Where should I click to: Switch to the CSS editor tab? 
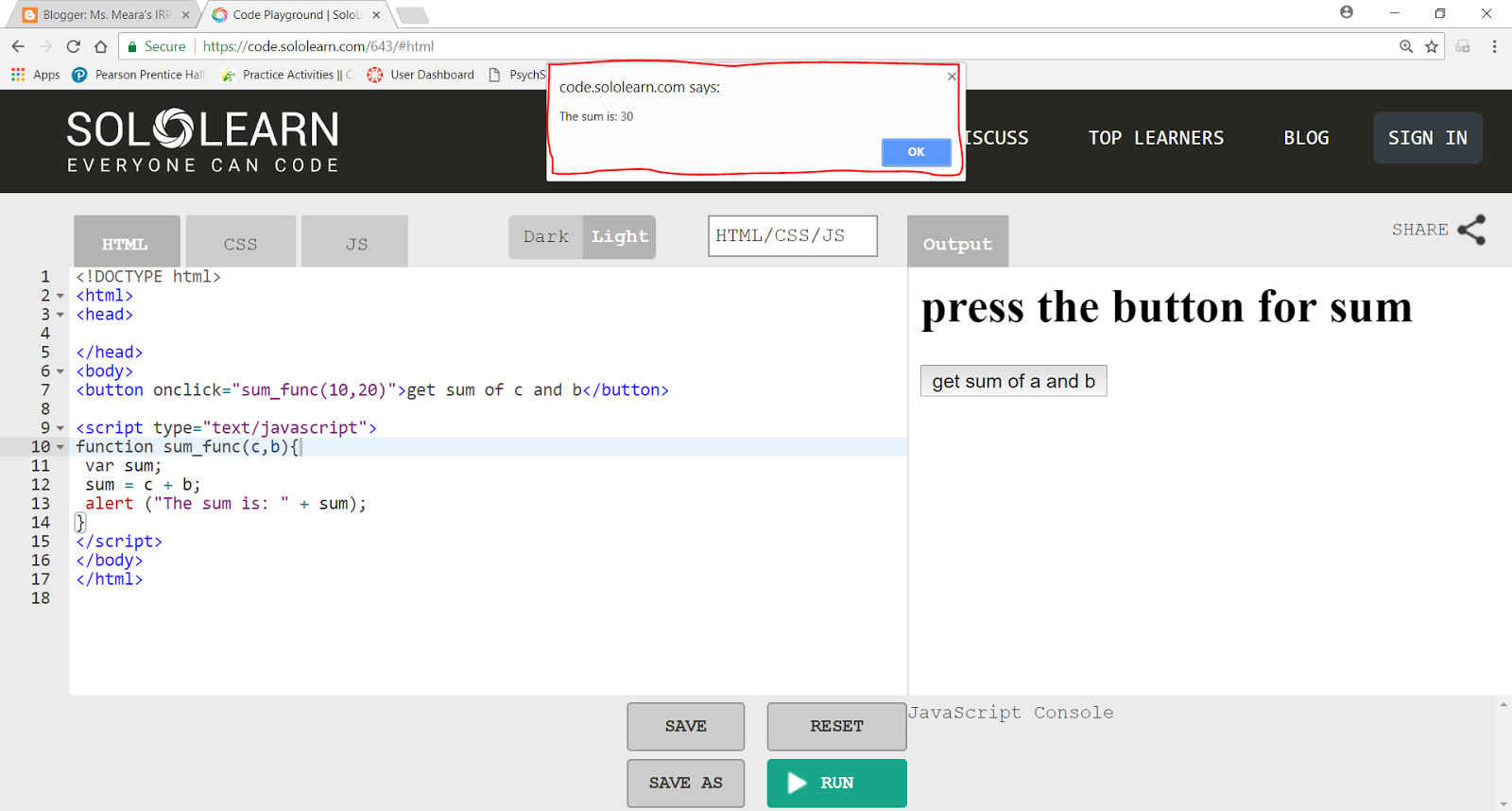(x=241, y=241)
